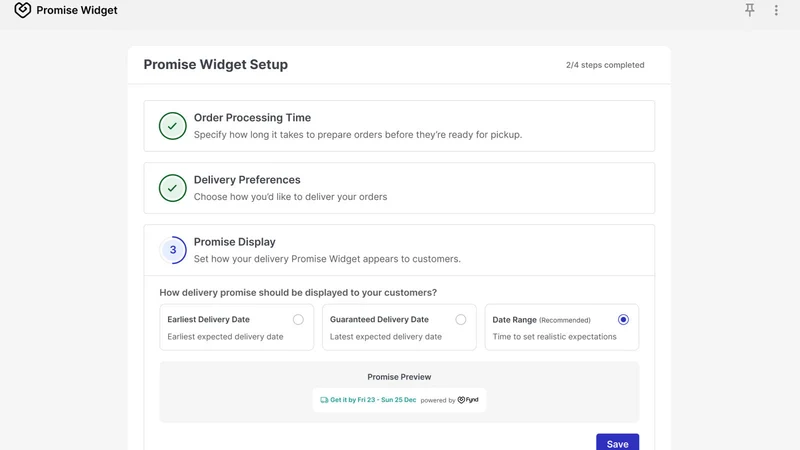Click the step 3 number circle
Image resolution: width=800 pixels, height=450 pixels.
coord(172,250)
